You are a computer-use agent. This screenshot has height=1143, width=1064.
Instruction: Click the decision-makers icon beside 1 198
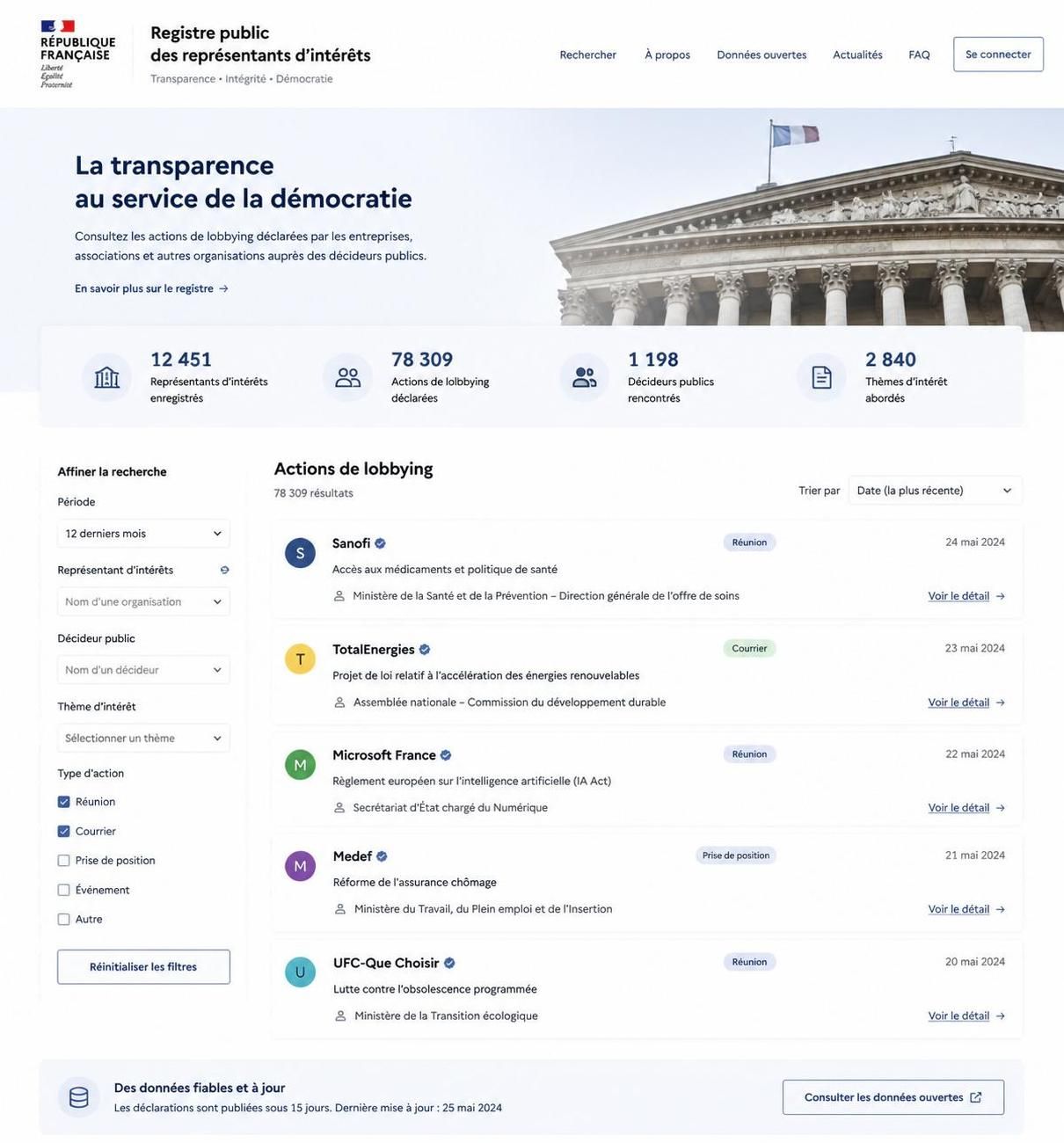click(585, 377)
